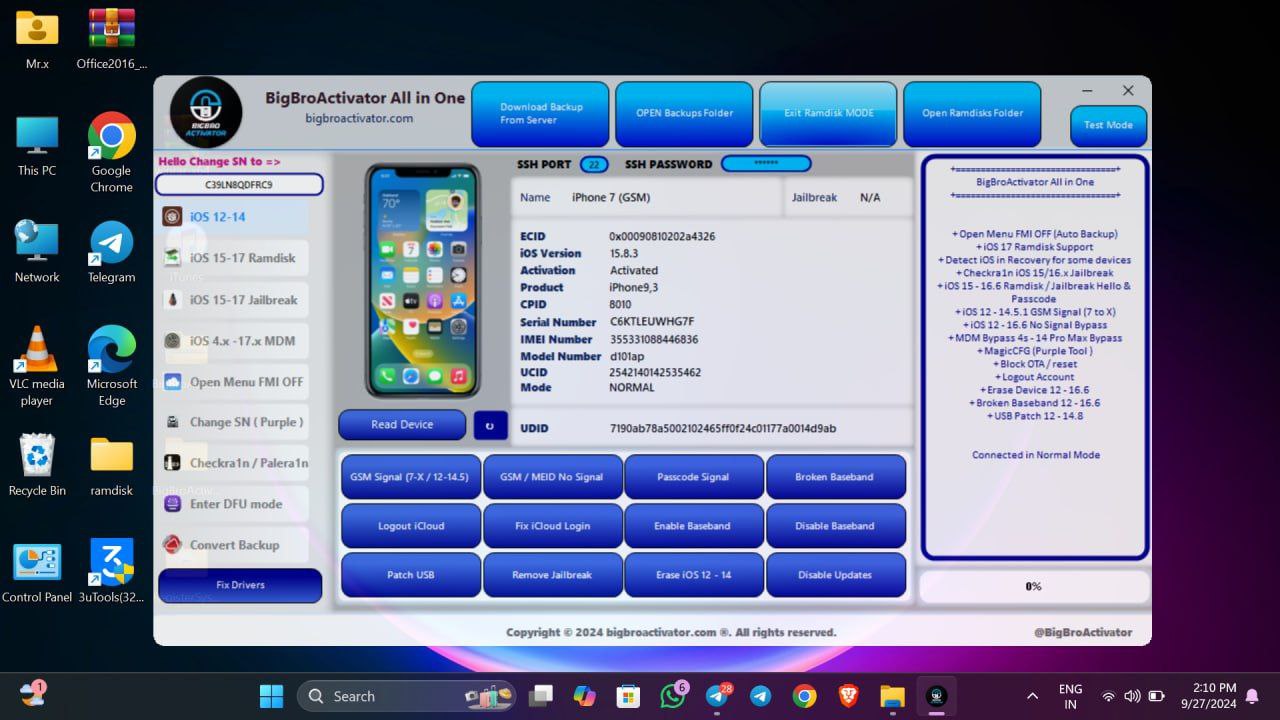This screenshot has width=1280, height=720.
Task: Open Telegram with 28 unread badge
Action: pyautogui.click(x=717, y=696)
